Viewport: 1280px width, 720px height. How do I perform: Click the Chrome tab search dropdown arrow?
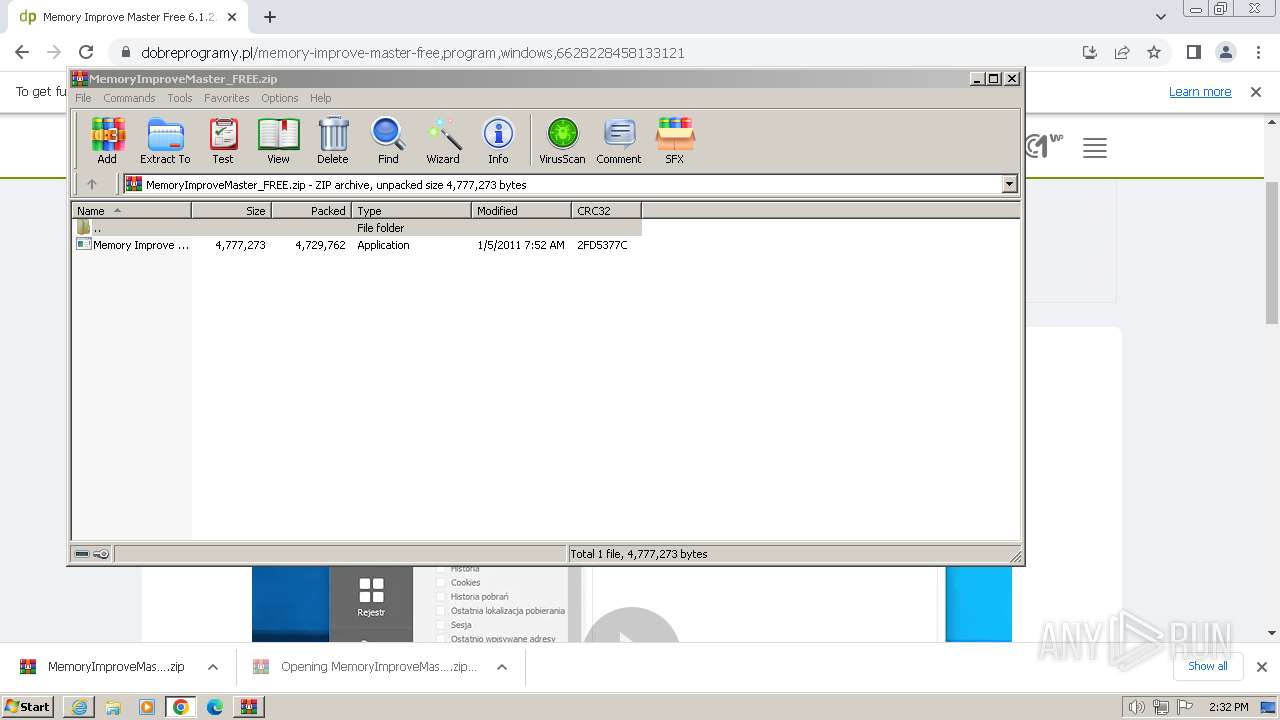click(x=1160, y=17)
